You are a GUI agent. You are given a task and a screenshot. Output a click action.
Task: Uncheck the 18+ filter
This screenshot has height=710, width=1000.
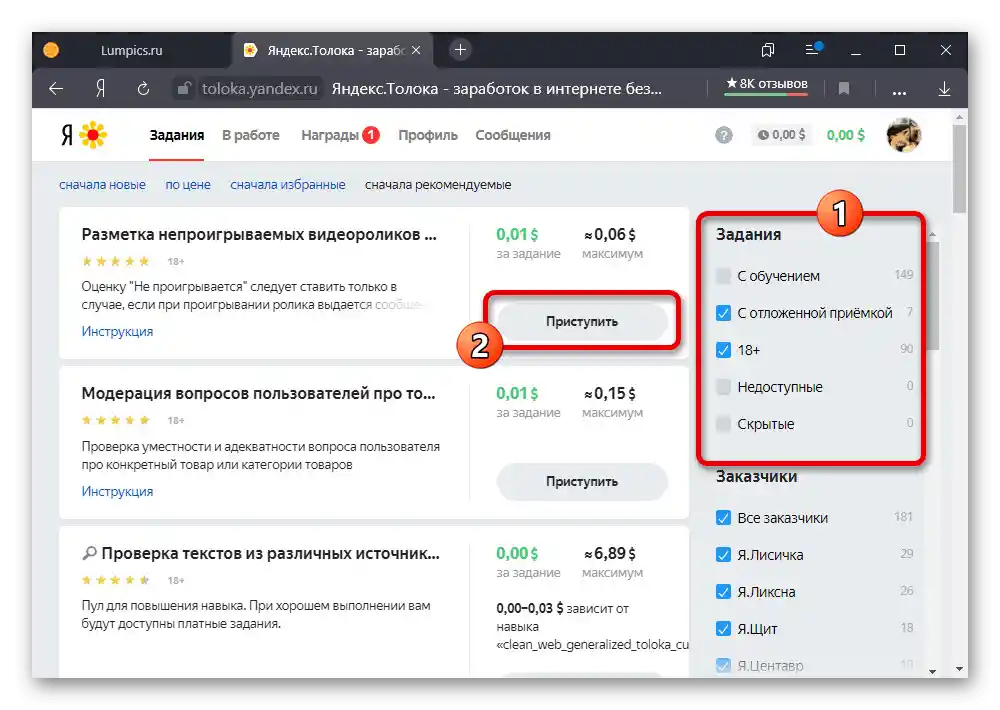pyautogui.click(x=722, y=349)
